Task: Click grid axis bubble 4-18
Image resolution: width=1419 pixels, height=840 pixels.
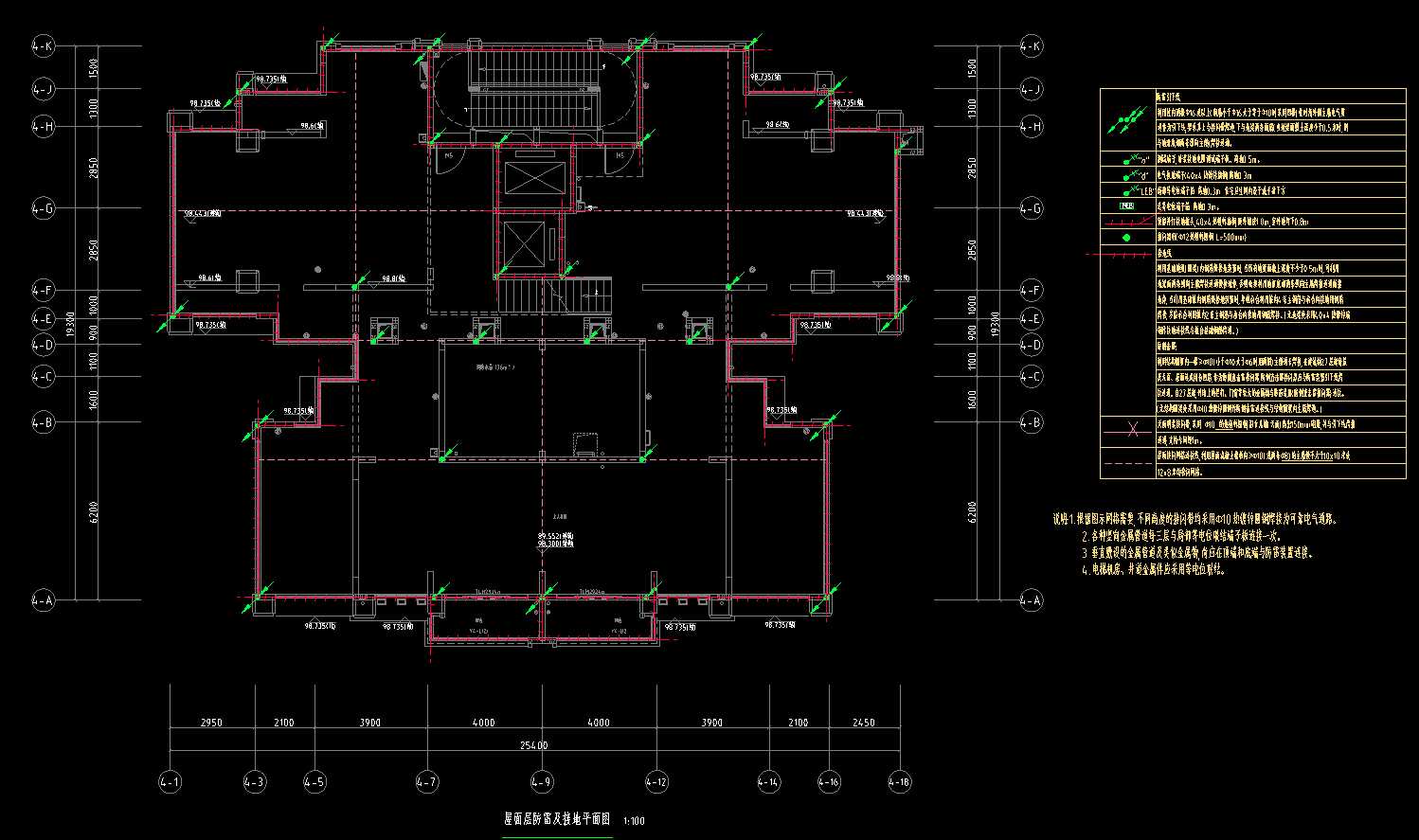Action: coord(899,782)
